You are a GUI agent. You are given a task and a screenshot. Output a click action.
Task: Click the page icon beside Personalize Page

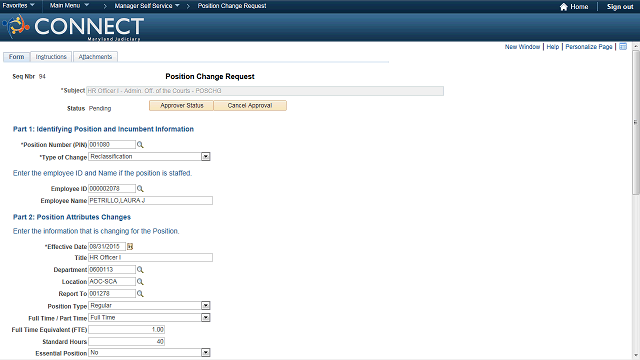click(623, 47)
